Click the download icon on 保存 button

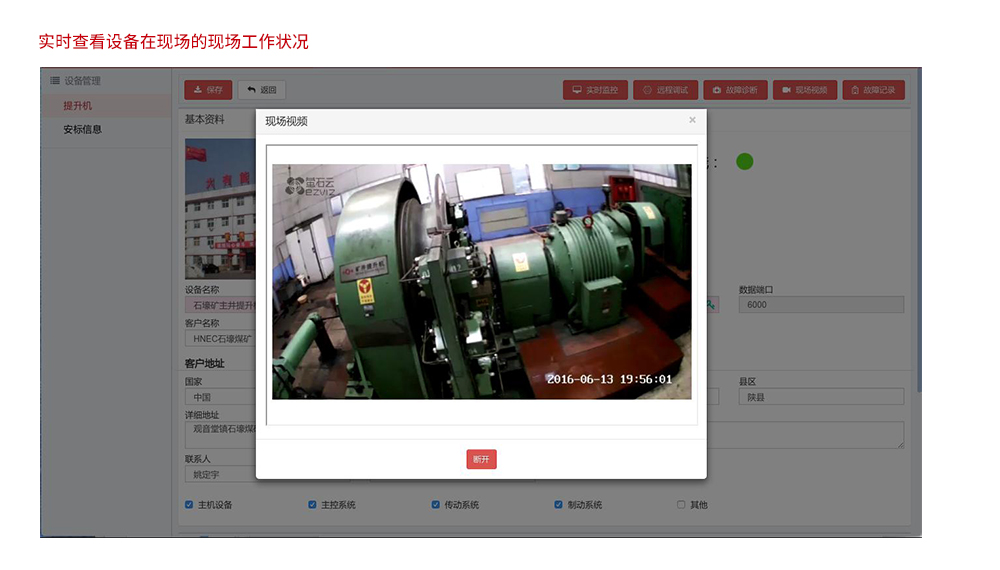[198, 90]
